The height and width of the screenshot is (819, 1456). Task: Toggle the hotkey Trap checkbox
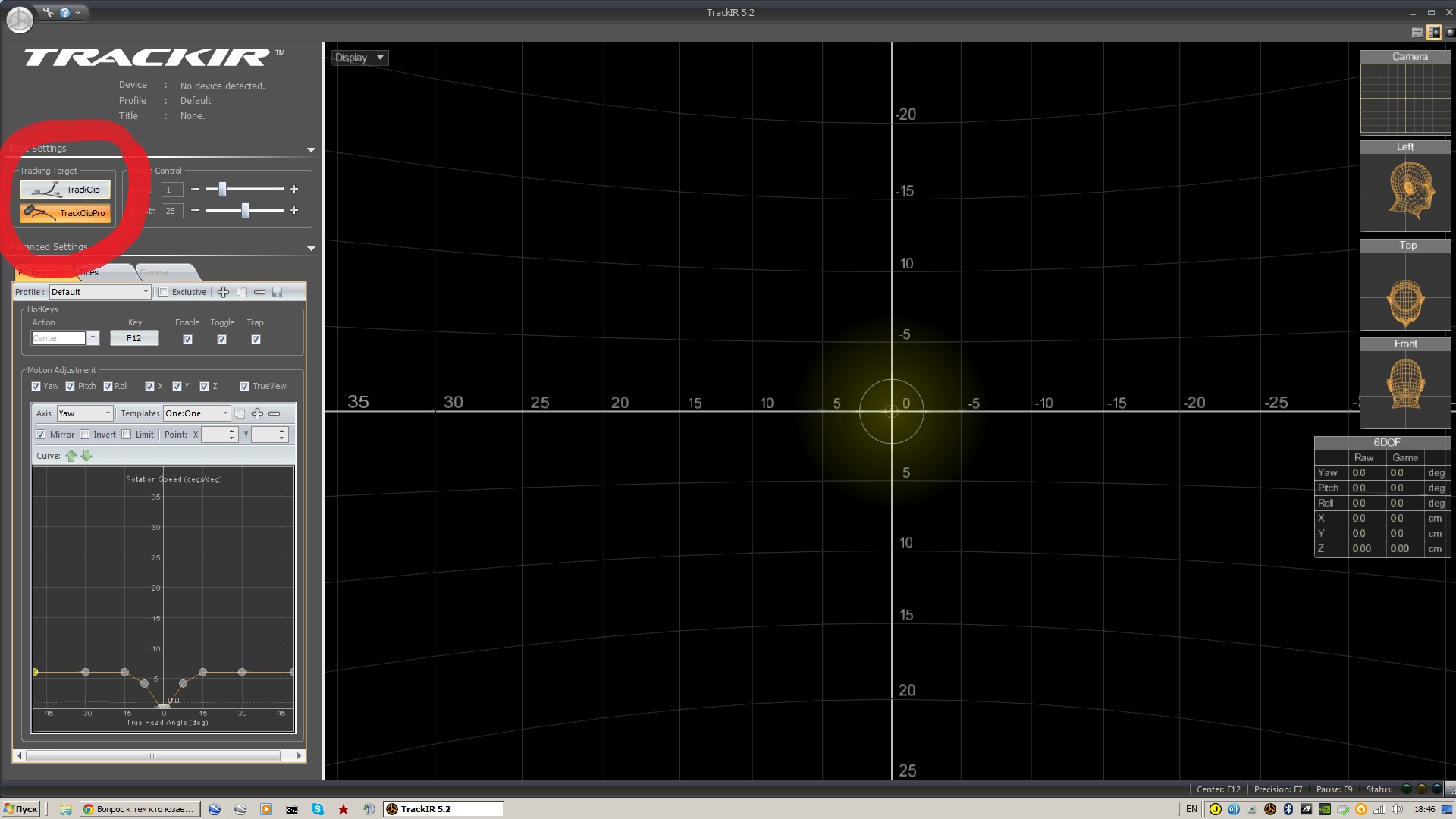tap(256, 339)
